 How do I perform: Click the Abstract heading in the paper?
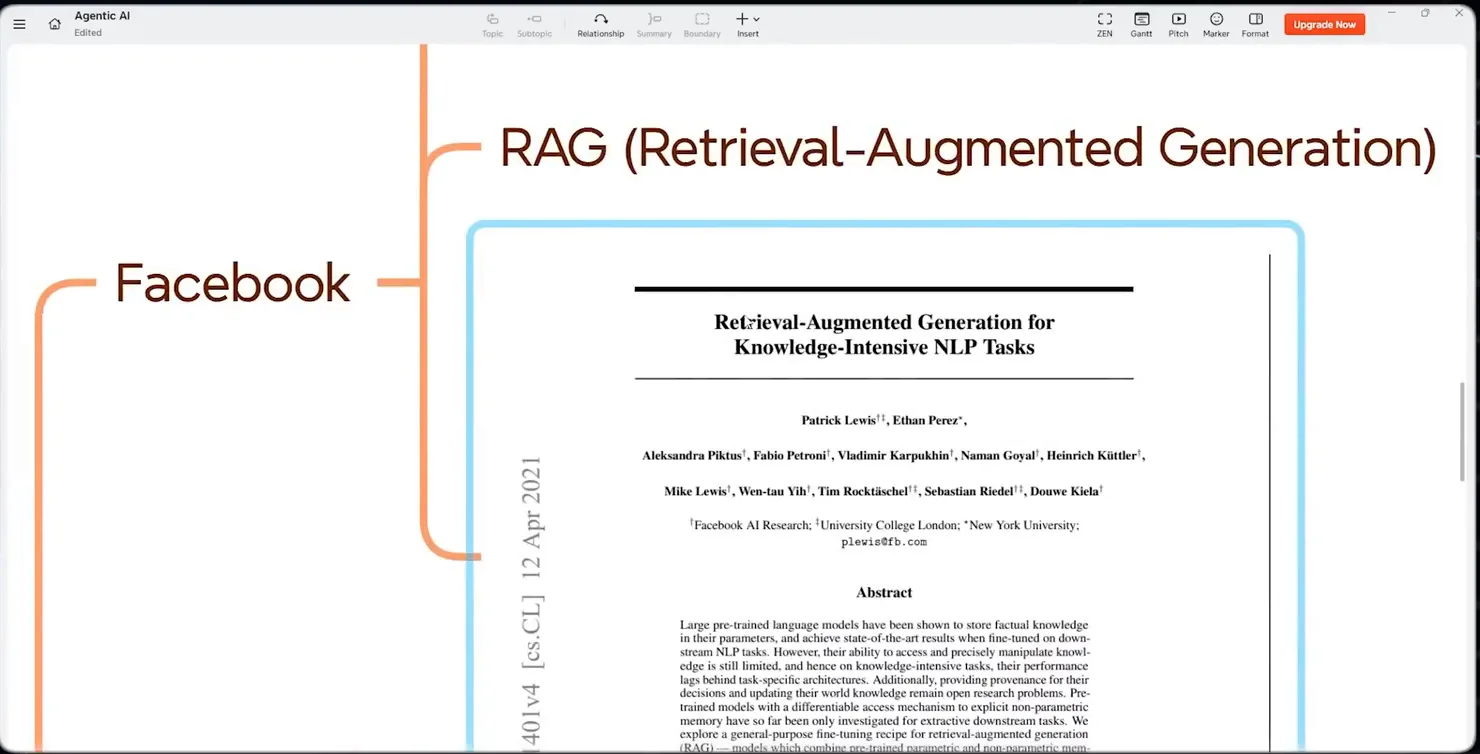(x=884, y=592)
